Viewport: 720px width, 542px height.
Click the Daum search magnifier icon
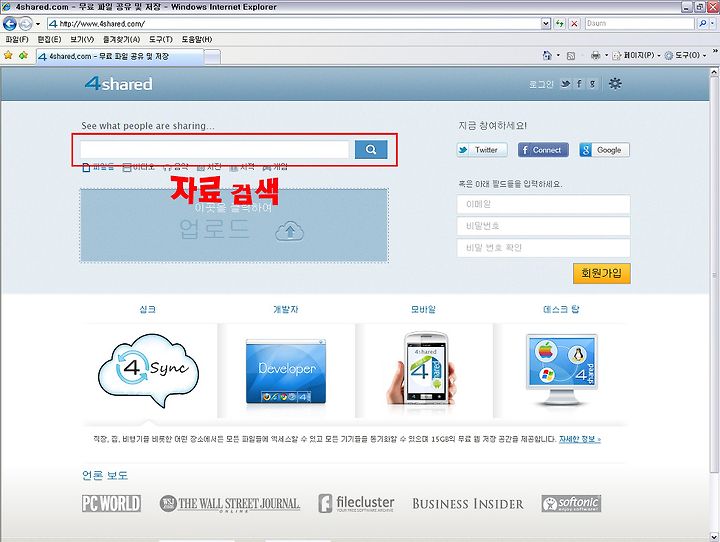point(702,23)
